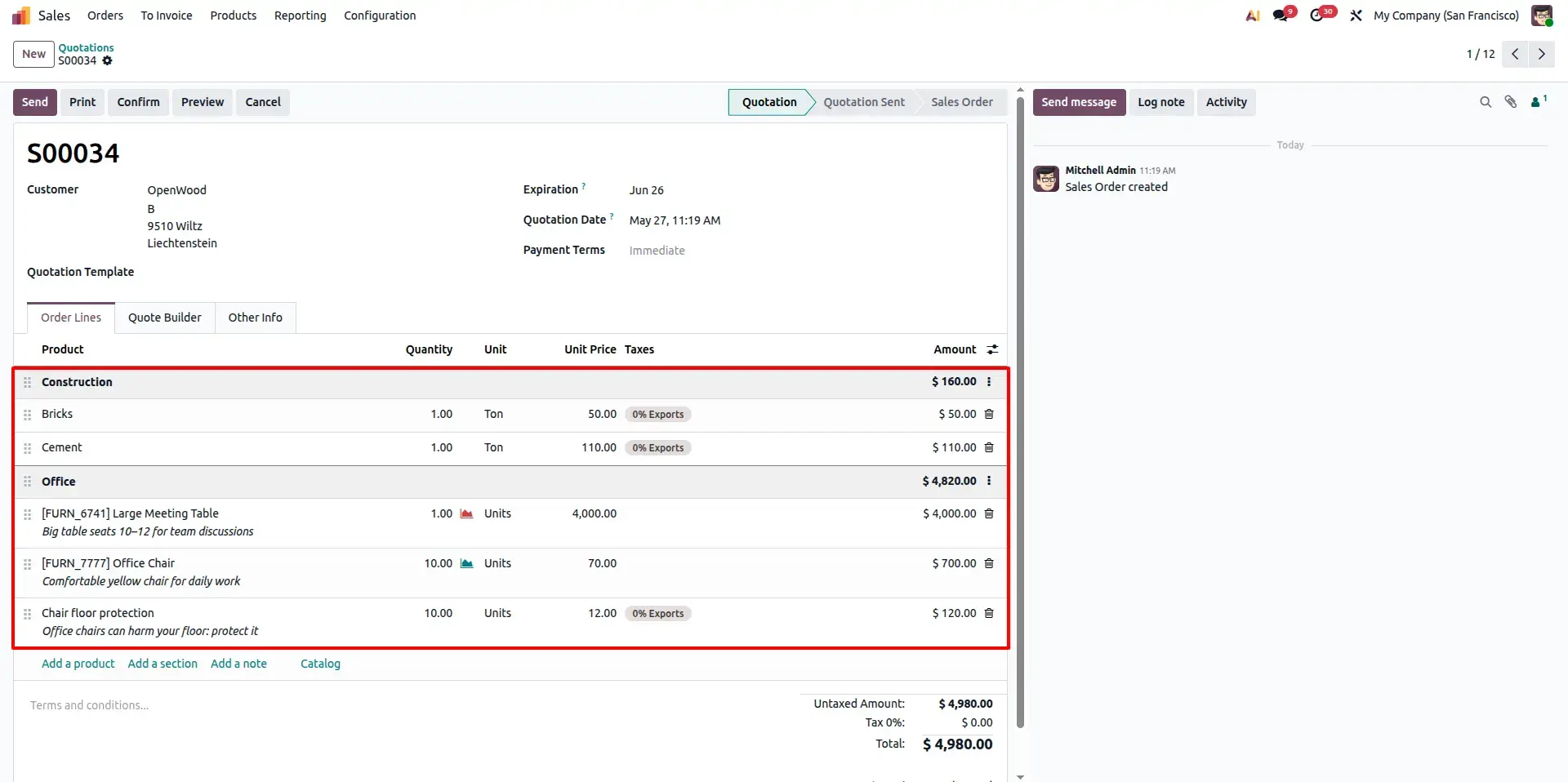Click Add a note link
The width and height of the screenshot is (1568, 782).
(238, 664)
